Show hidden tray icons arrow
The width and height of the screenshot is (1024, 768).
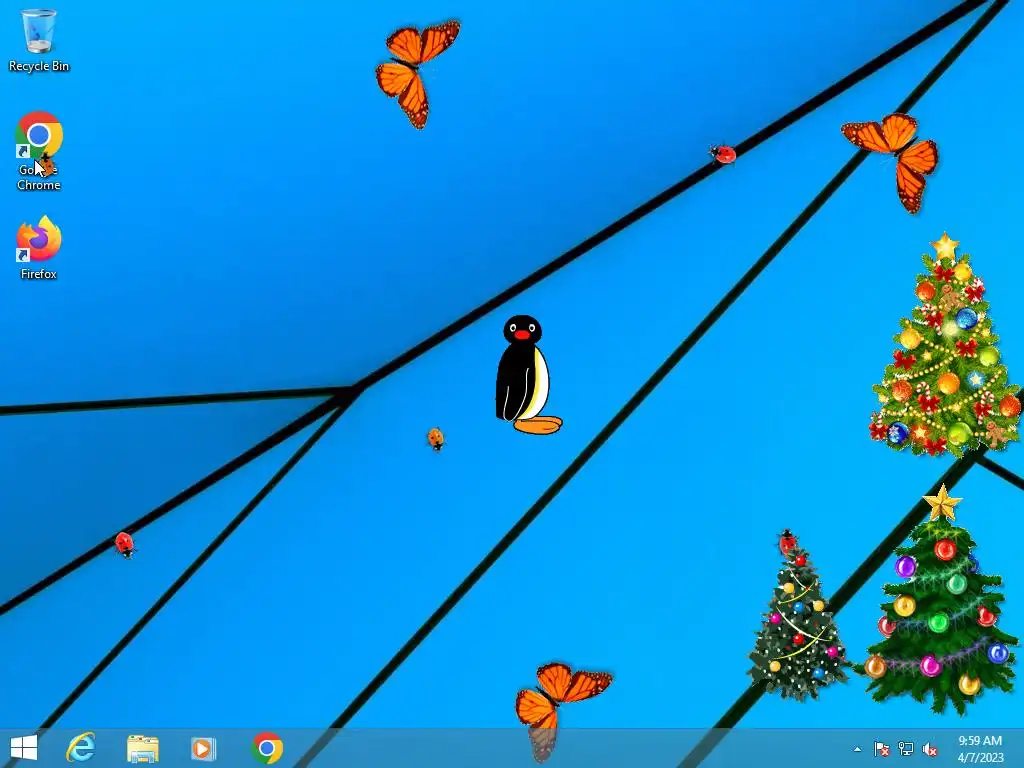[857, 749]
